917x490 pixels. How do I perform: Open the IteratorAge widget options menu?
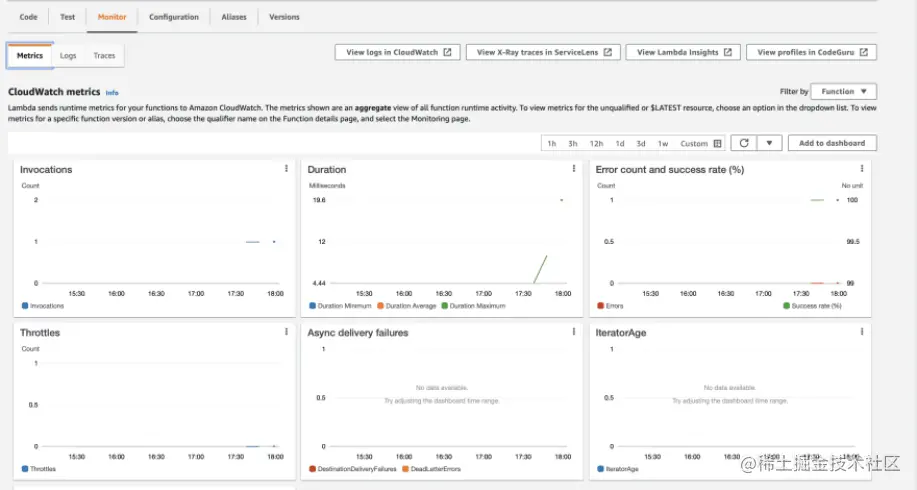click(x=861, y=332)
